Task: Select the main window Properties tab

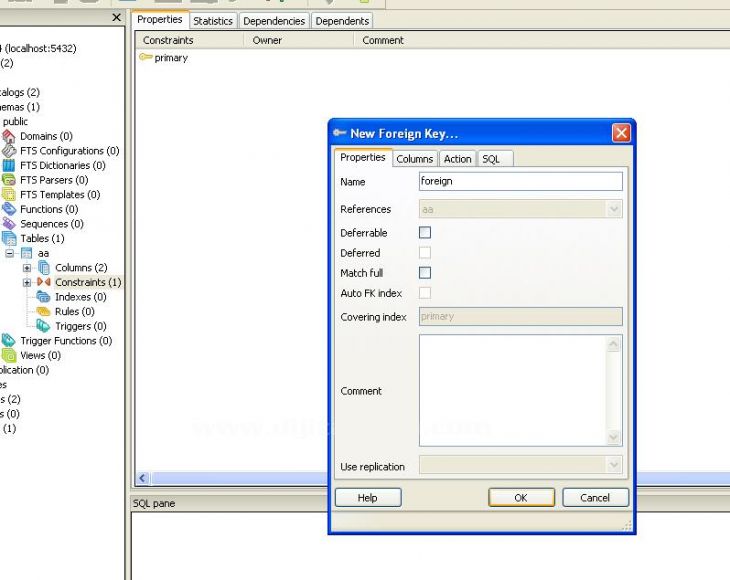Action: point(160,20)
